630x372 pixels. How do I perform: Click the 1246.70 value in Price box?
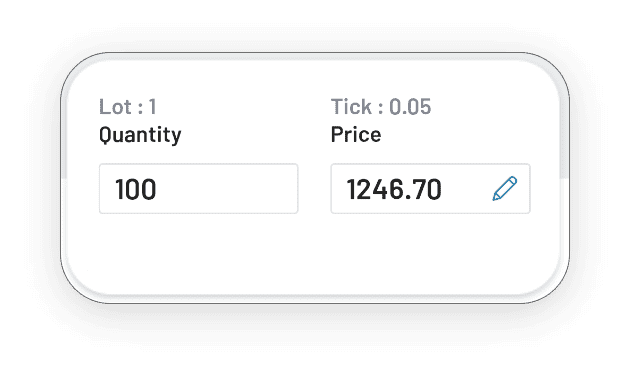394,189
